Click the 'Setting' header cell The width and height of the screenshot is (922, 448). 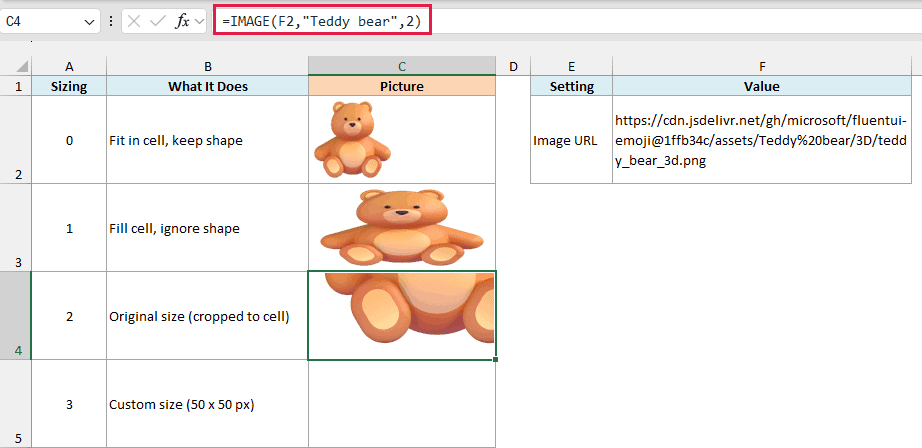[572, 86]
